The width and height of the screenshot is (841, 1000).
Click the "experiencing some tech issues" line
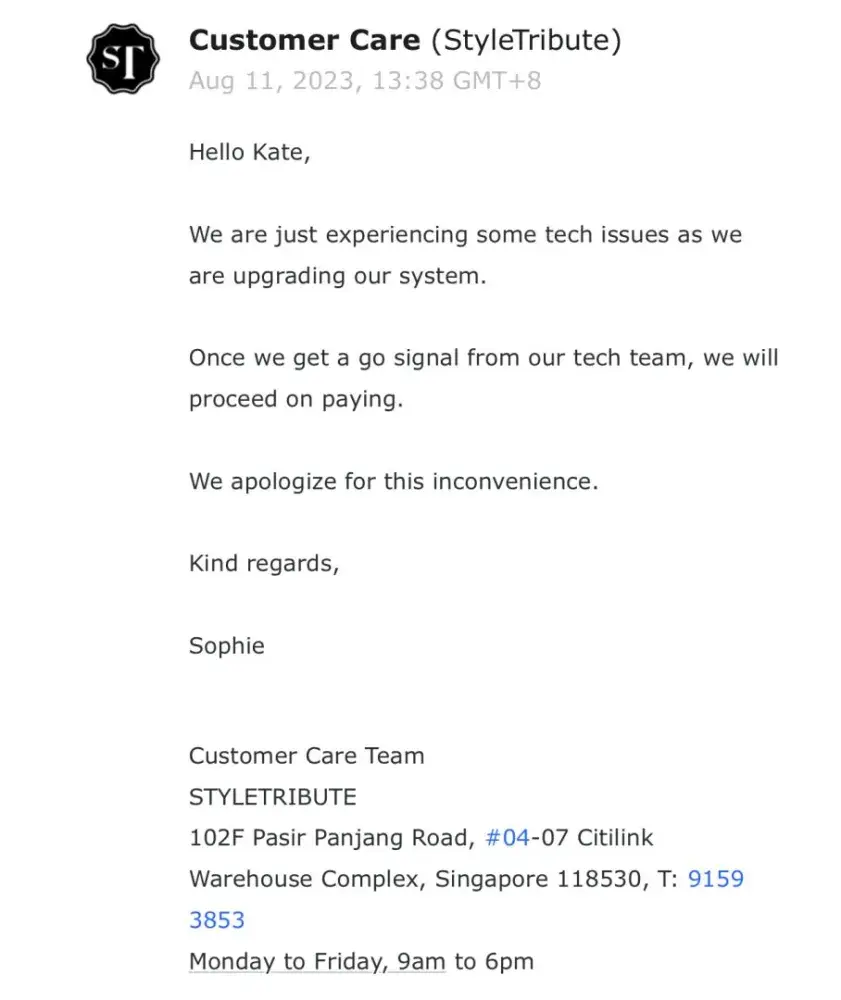465,235
